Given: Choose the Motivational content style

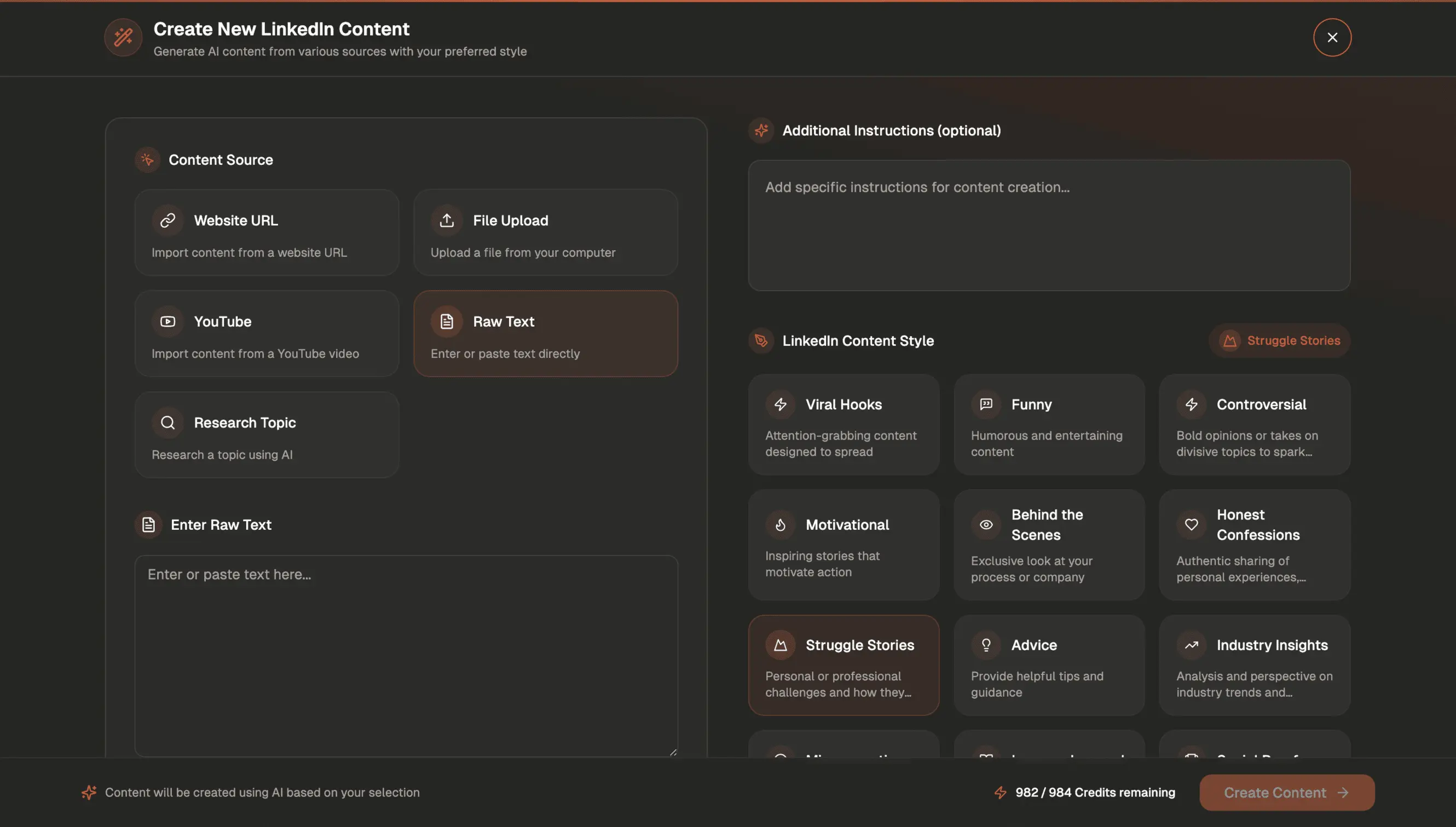Looking at the screenshot, I should click(843, 545).
